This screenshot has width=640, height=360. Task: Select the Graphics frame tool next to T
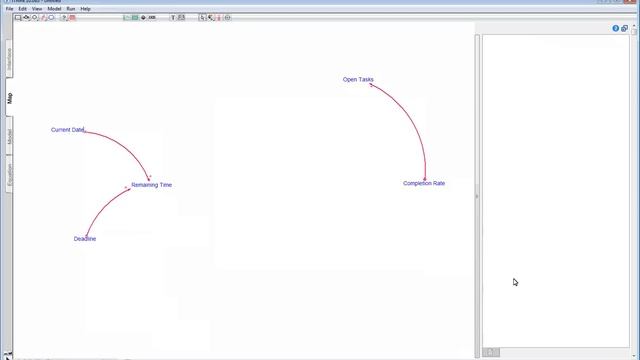pos(182,18)
